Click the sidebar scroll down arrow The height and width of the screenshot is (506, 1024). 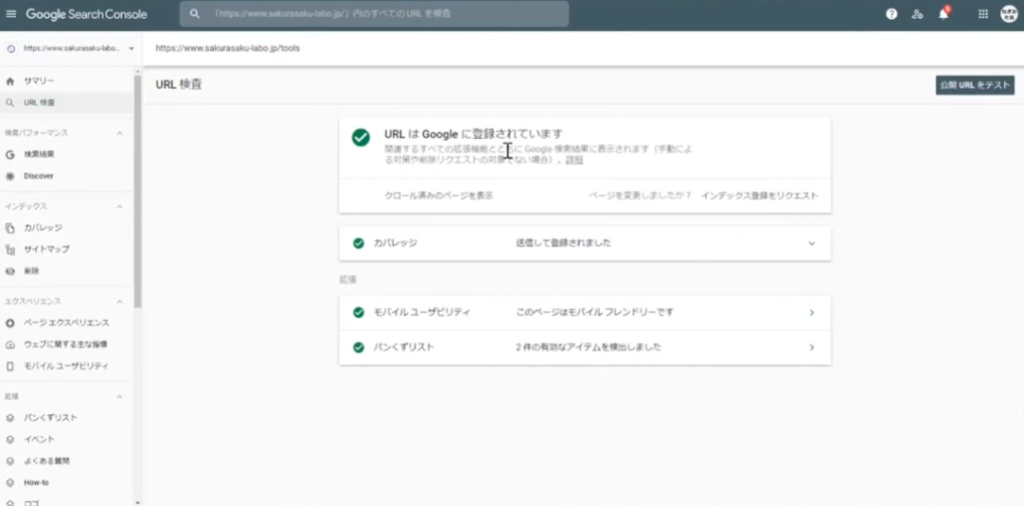pyautogui.click(x=137, y=502)
